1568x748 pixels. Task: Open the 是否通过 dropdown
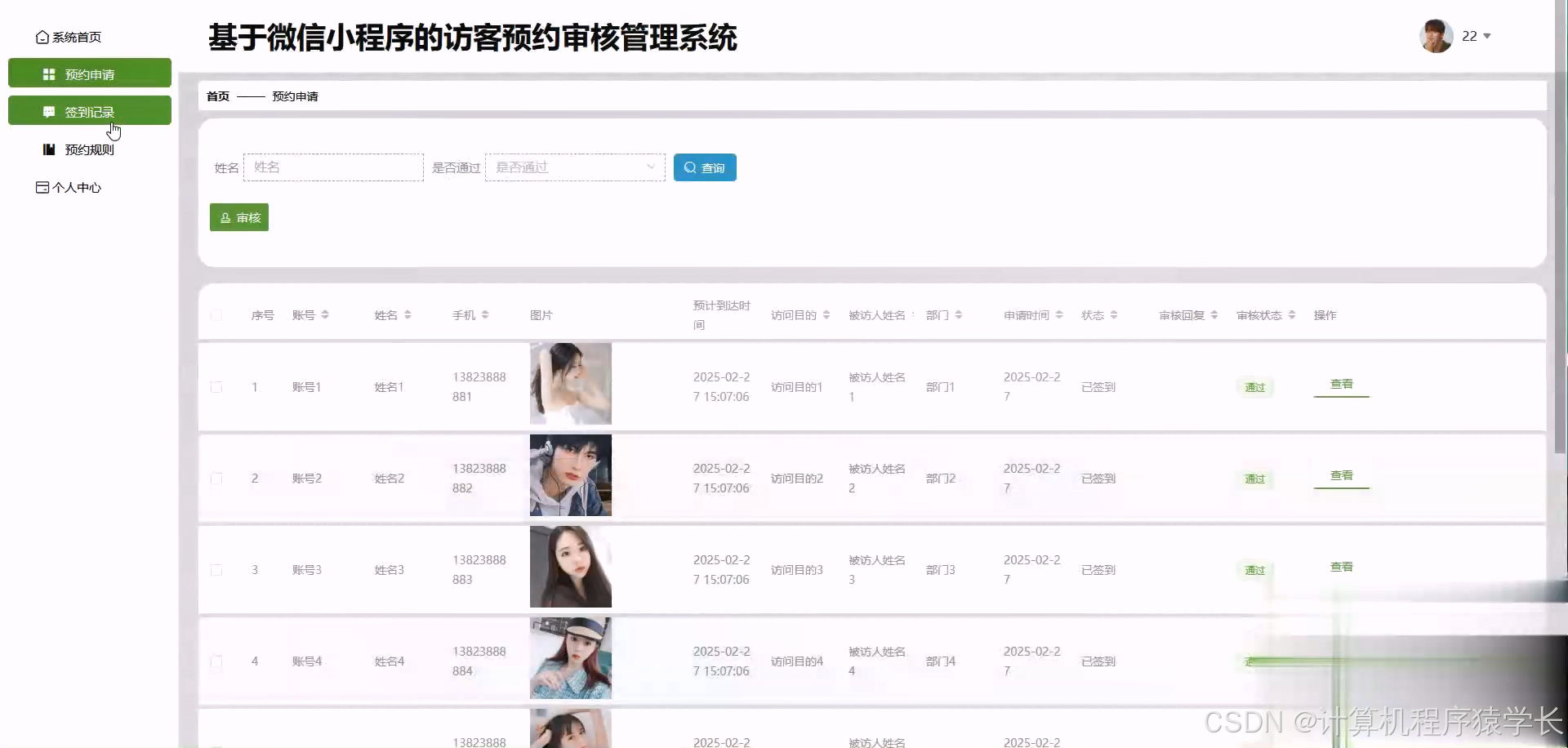click(574, 167)
